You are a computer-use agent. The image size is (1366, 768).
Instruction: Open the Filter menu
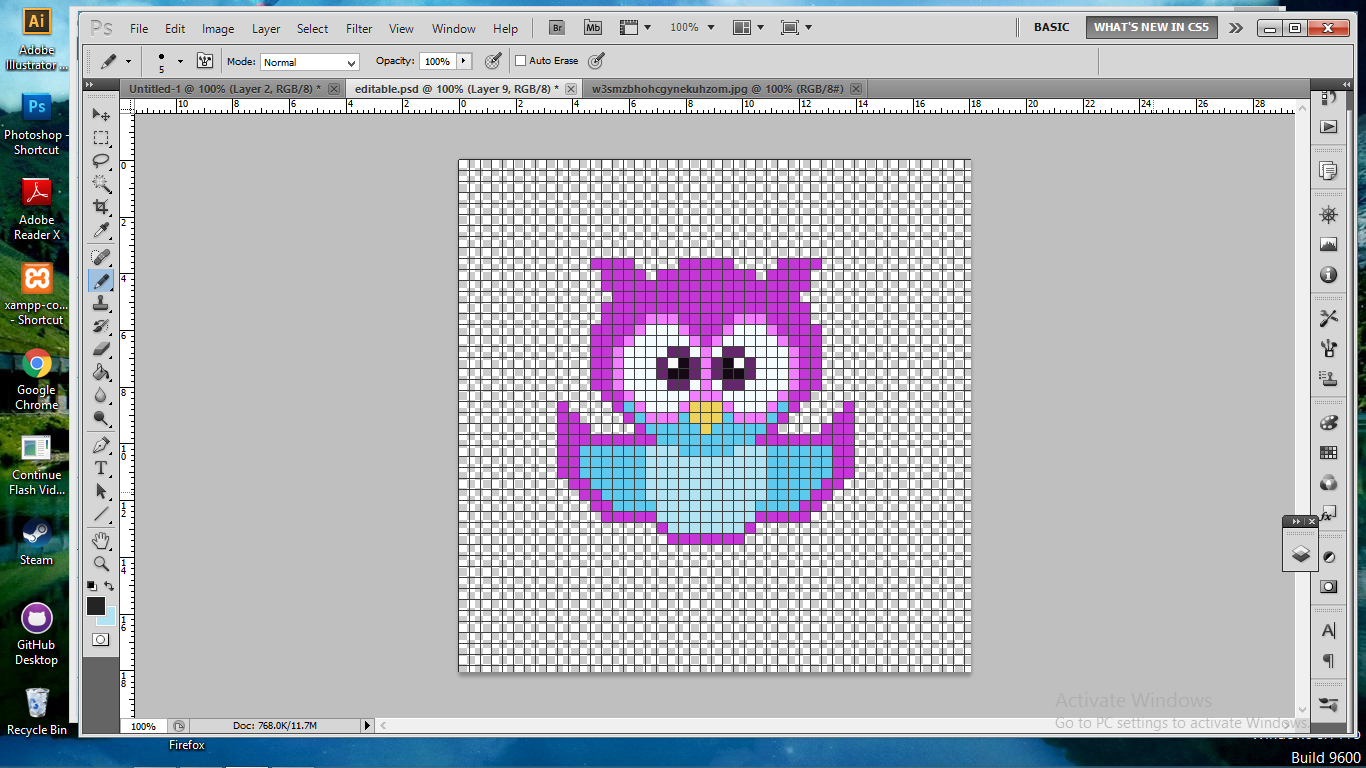pyautogui.click(x=359, y=29)
